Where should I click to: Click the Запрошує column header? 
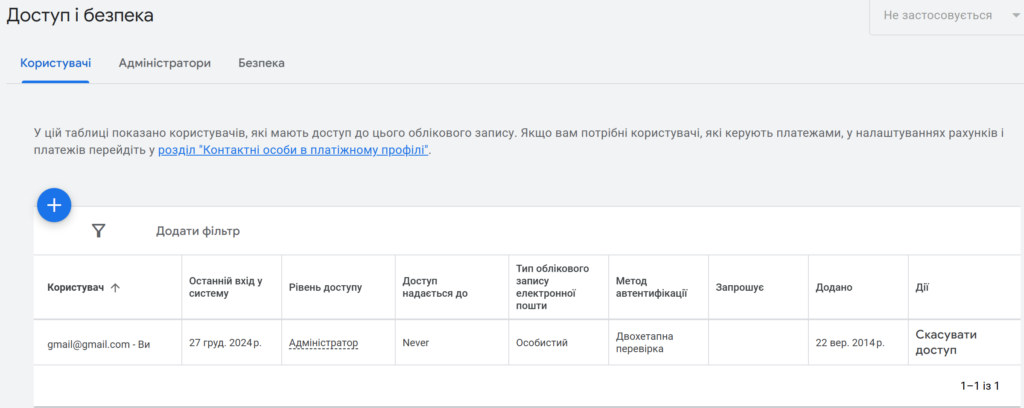(740, 288)
